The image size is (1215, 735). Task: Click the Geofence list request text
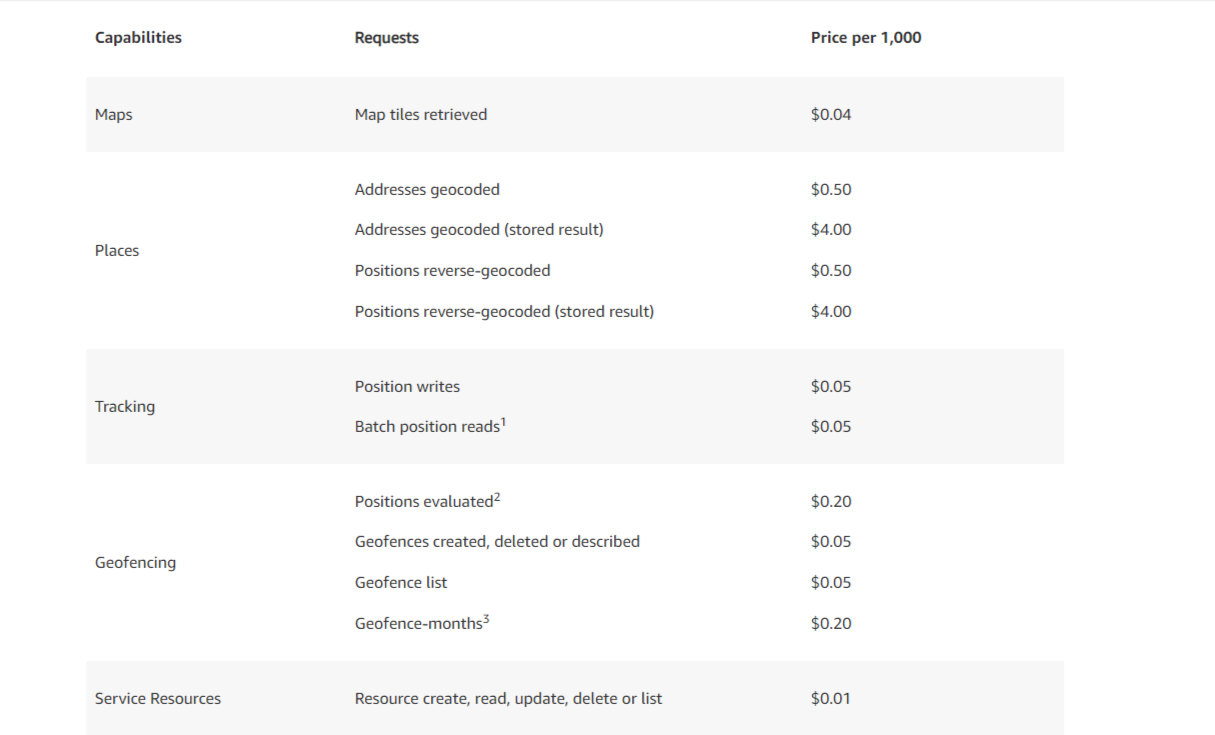[401, 583]
